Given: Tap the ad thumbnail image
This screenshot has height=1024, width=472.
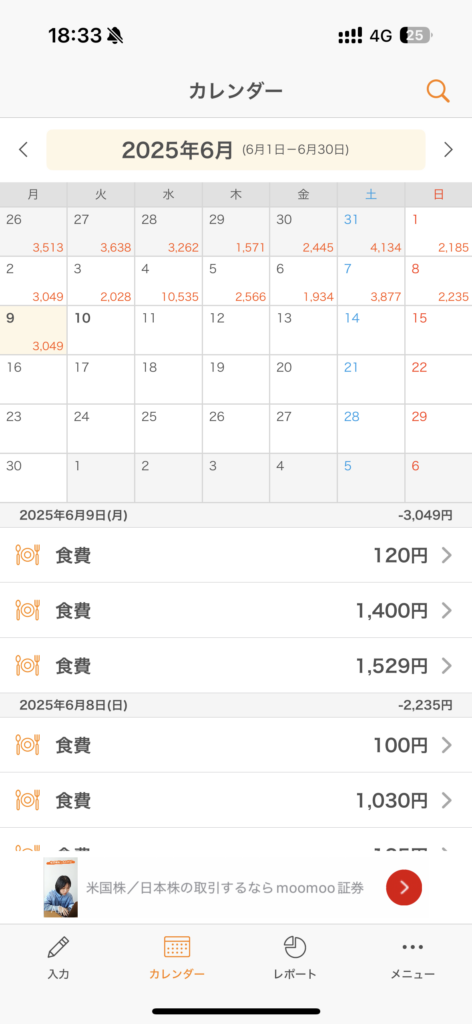Looking at the screenshot, I should point(61,887).
